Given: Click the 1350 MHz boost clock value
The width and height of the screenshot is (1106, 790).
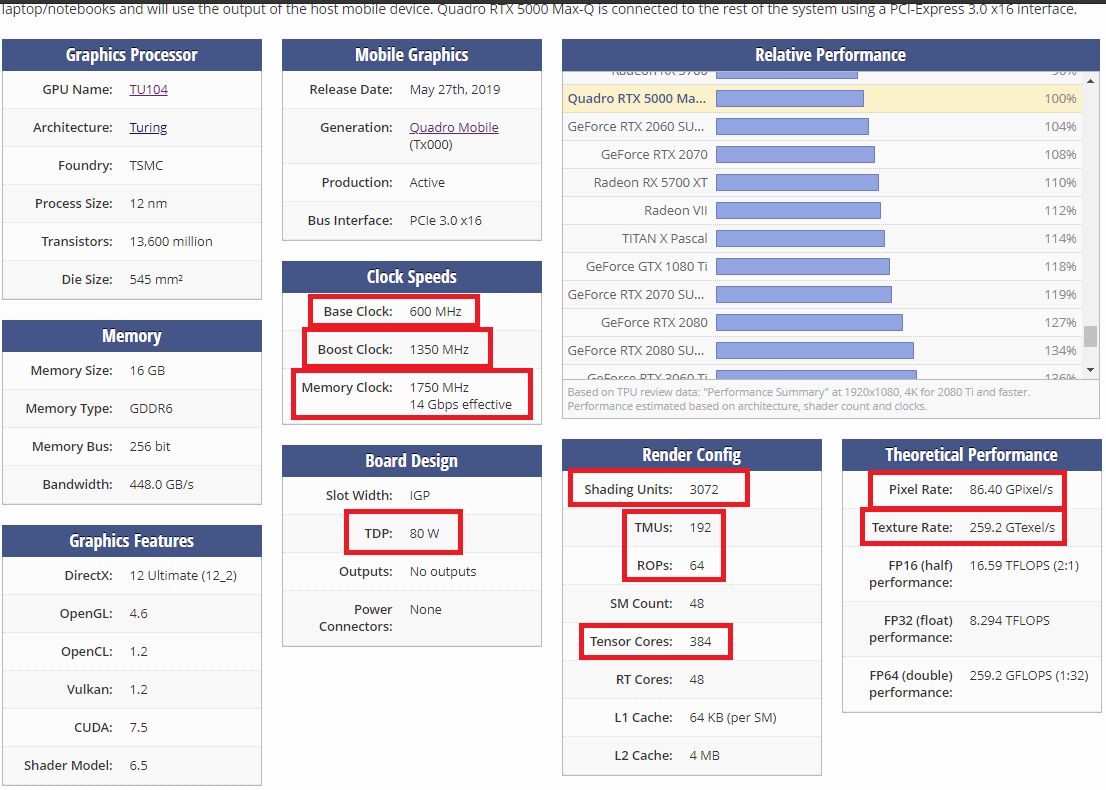Looking at the screenshot, I should tap(439, 350).
